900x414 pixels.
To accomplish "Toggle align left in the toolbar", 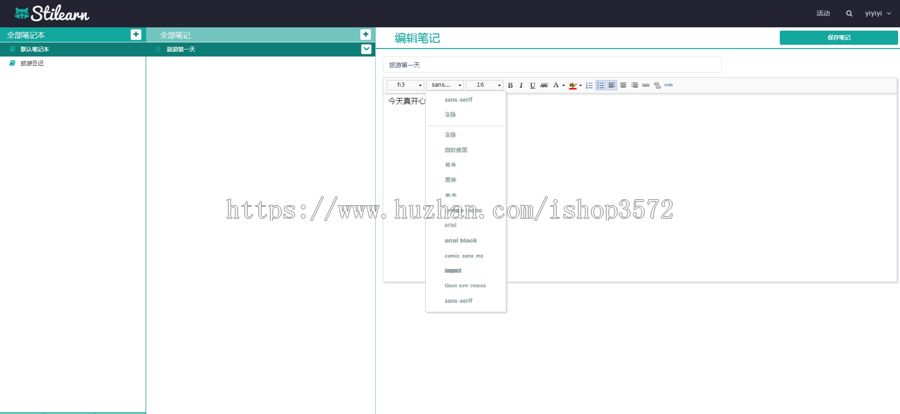I will [612, 85].
